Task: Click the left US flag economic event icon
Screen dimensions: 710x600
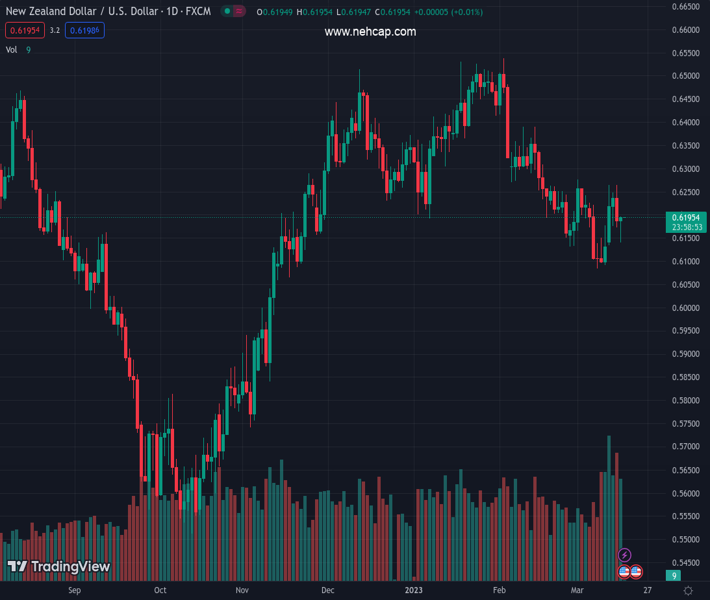Action: point(624,572)
